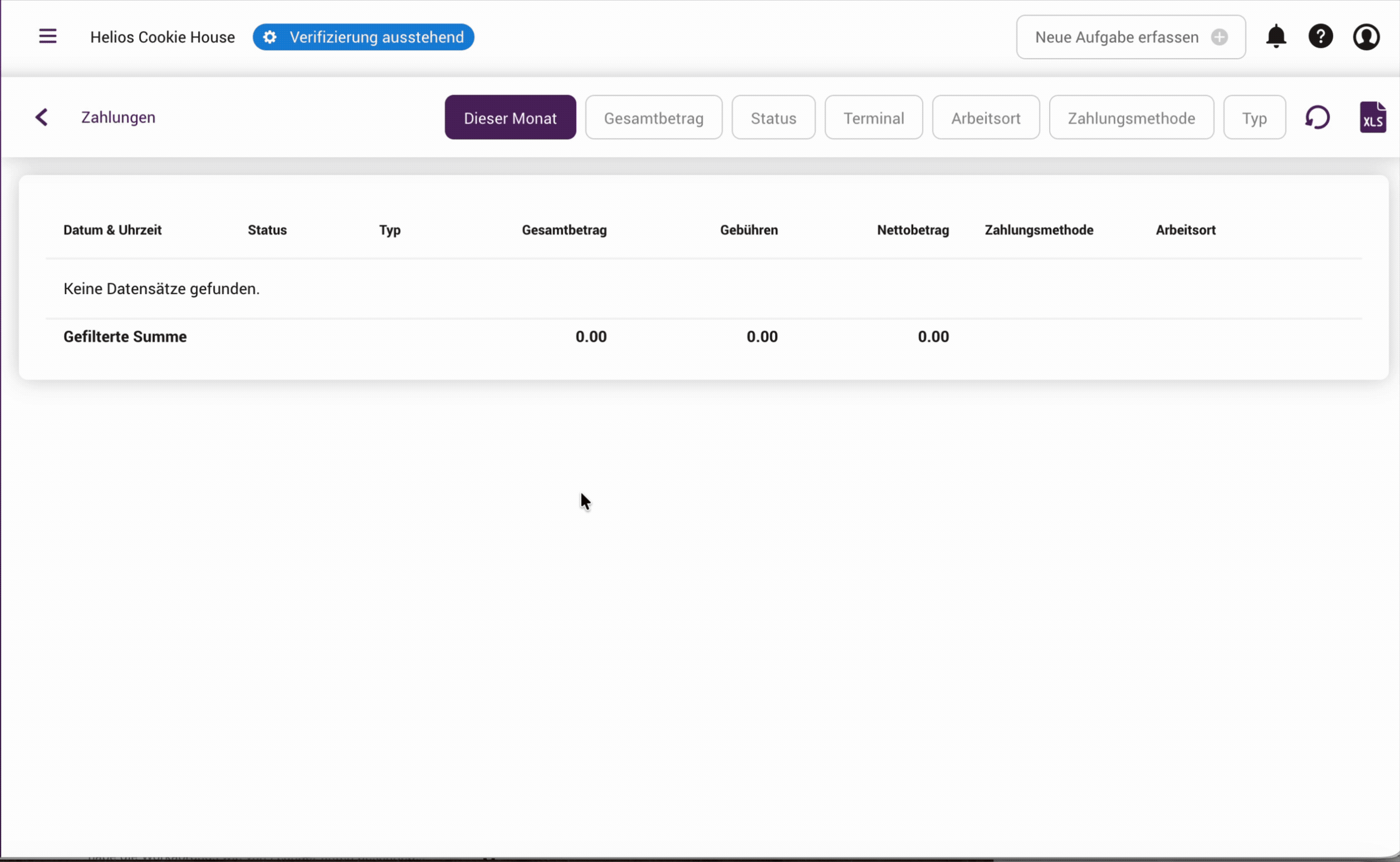This screenshot has width=1400, height=862.
Task: Navigate back using the back arrow
Action: 42,117
